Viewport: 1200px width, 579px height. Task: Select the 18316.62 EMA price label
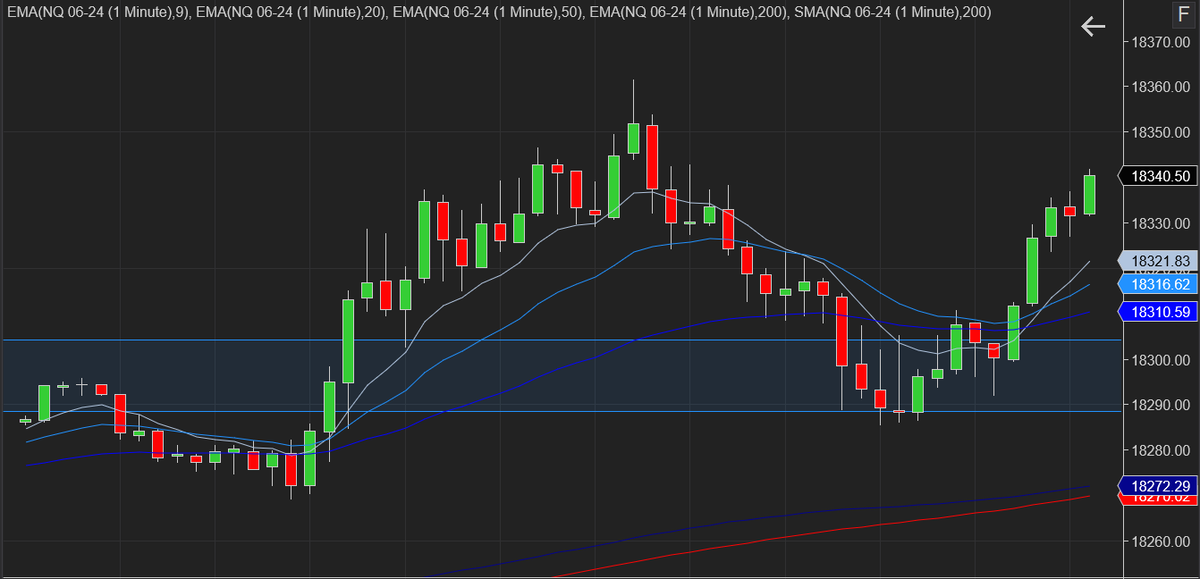tap(1158, 285)
